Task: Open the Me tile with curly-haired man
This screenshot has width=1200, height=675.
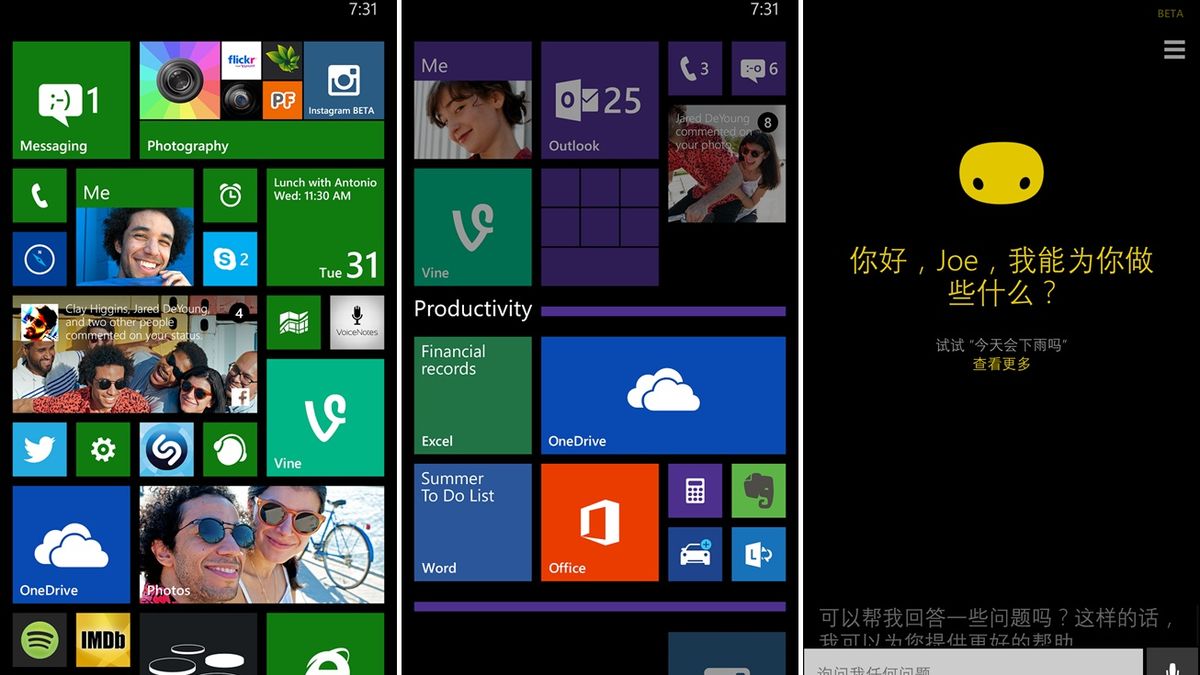Action: pyautogui.click(x=135, y=227)
